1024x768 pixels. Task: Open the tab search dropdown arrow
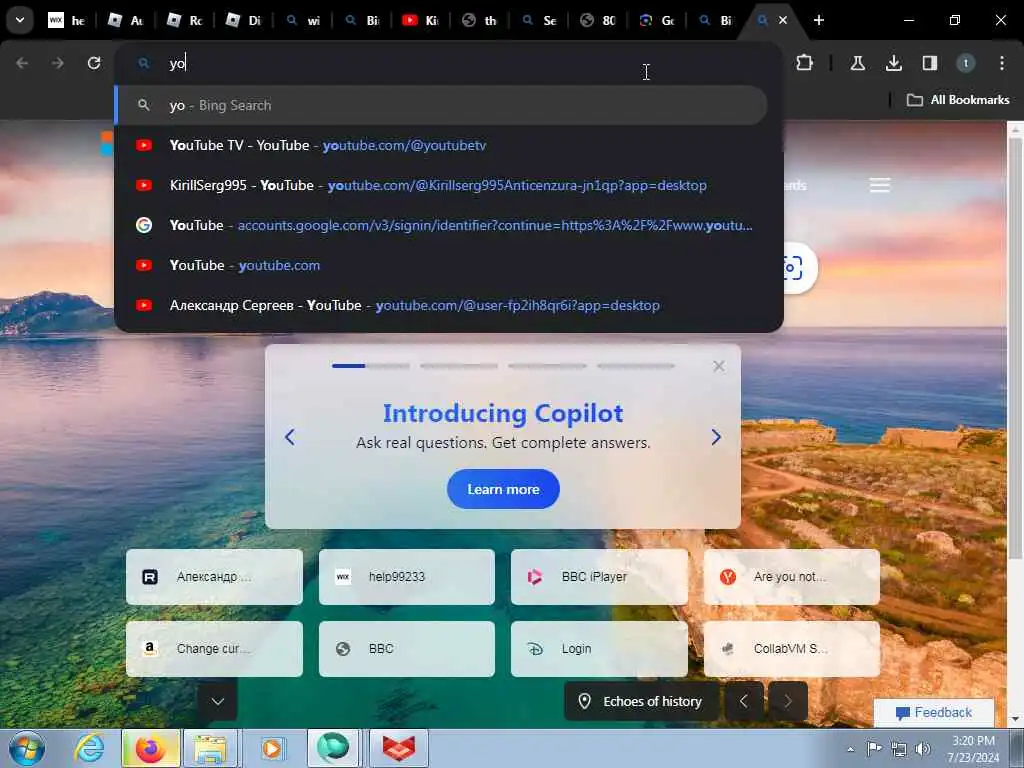pyautogui.click(x=20, y=20)
